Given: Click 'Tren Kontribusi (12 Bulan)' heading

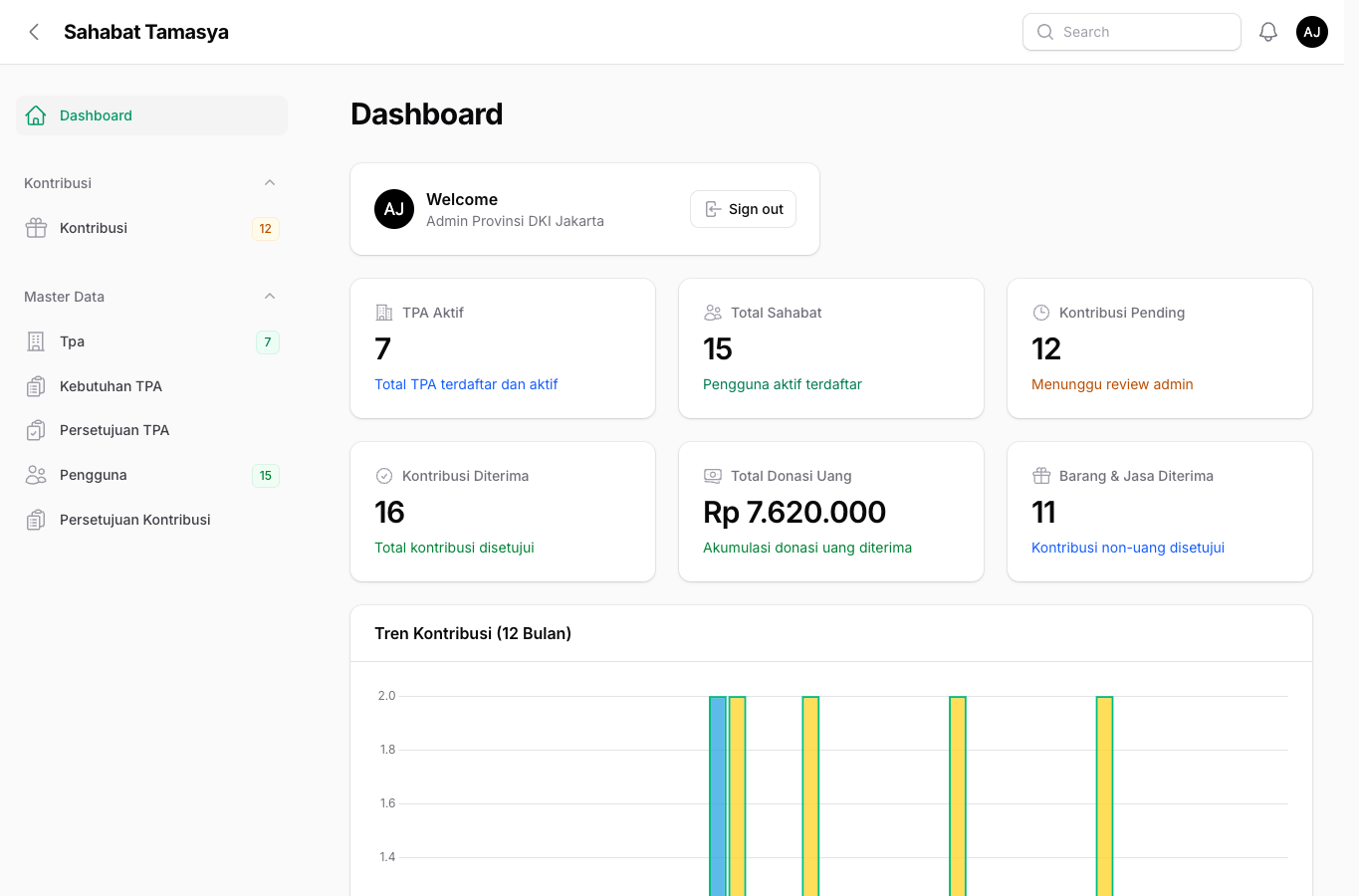Looking at the screenshot, I should (x=473, y=633).
